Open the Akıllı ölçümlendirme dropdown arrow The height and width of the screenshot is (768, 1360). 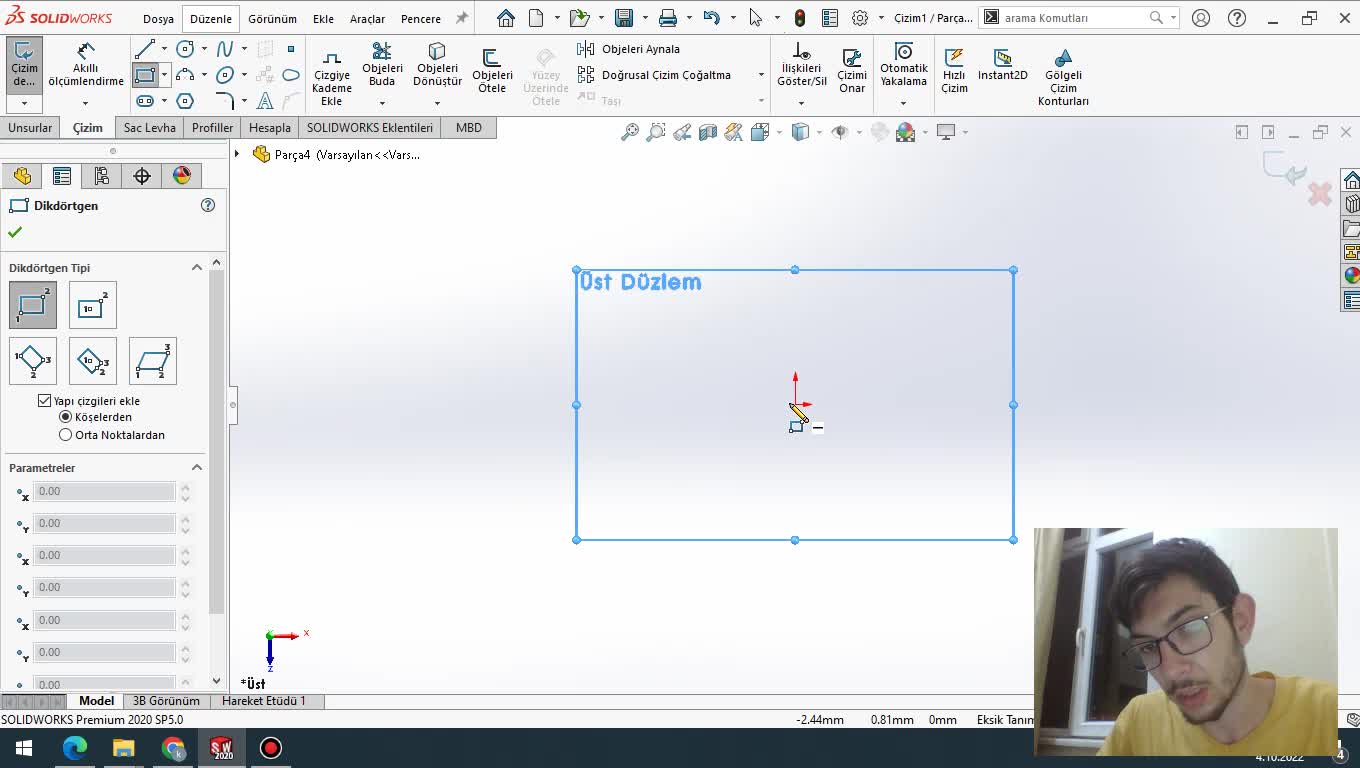(x=85, y=103)
